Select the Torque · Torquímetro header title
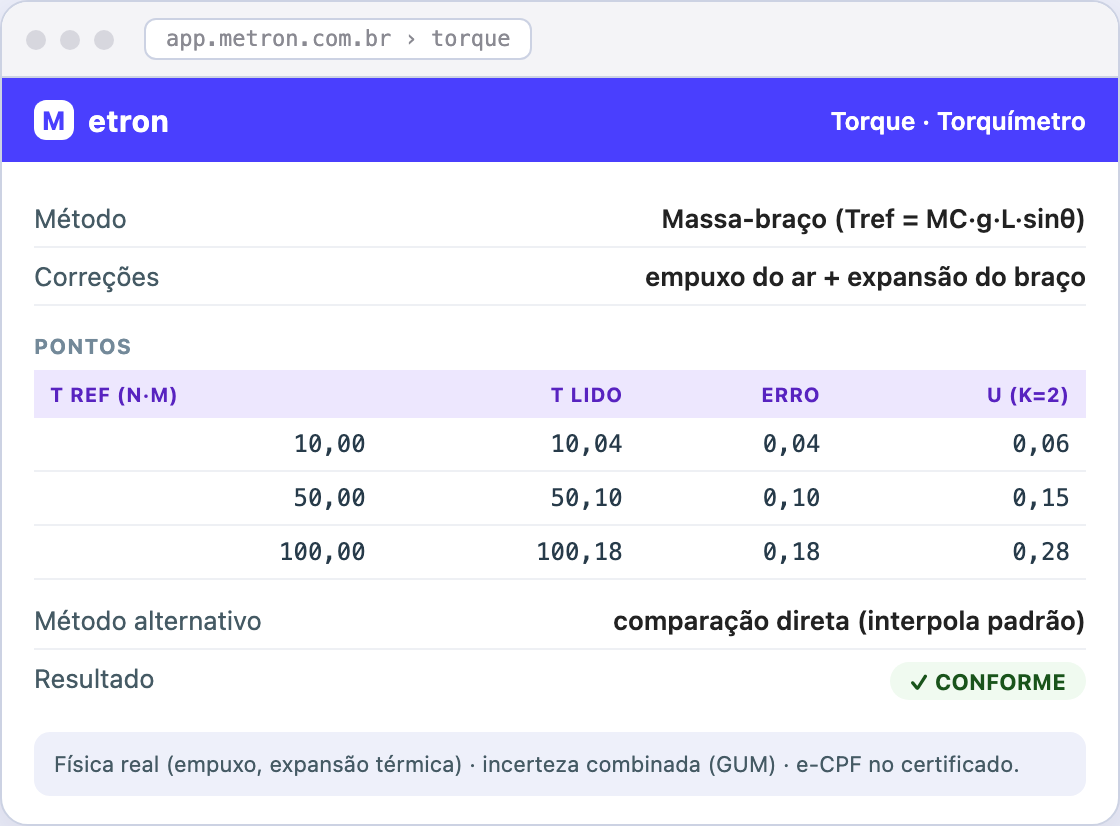1120x826 pixels. tap(958, 121)
